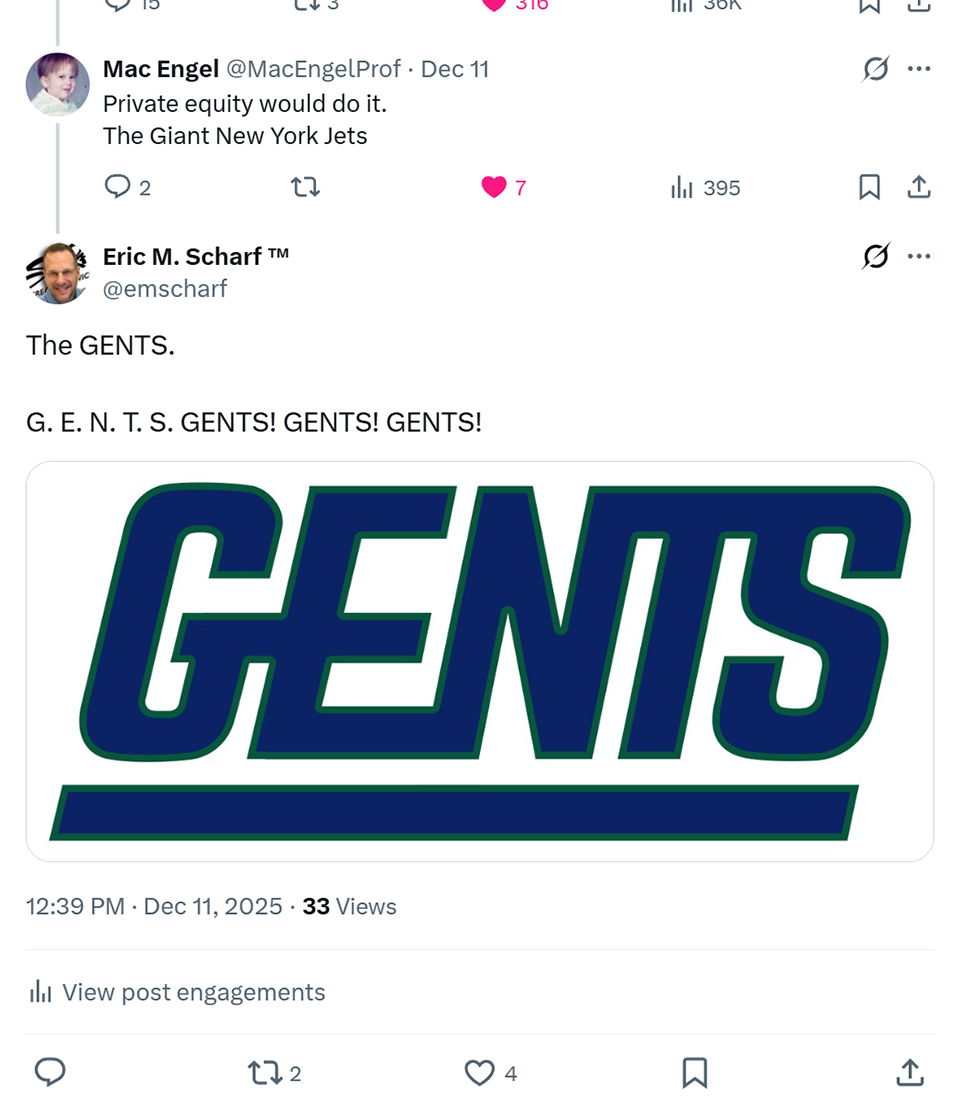
Task: Bookmark Mac Engel's post
Action: [870, 187]
